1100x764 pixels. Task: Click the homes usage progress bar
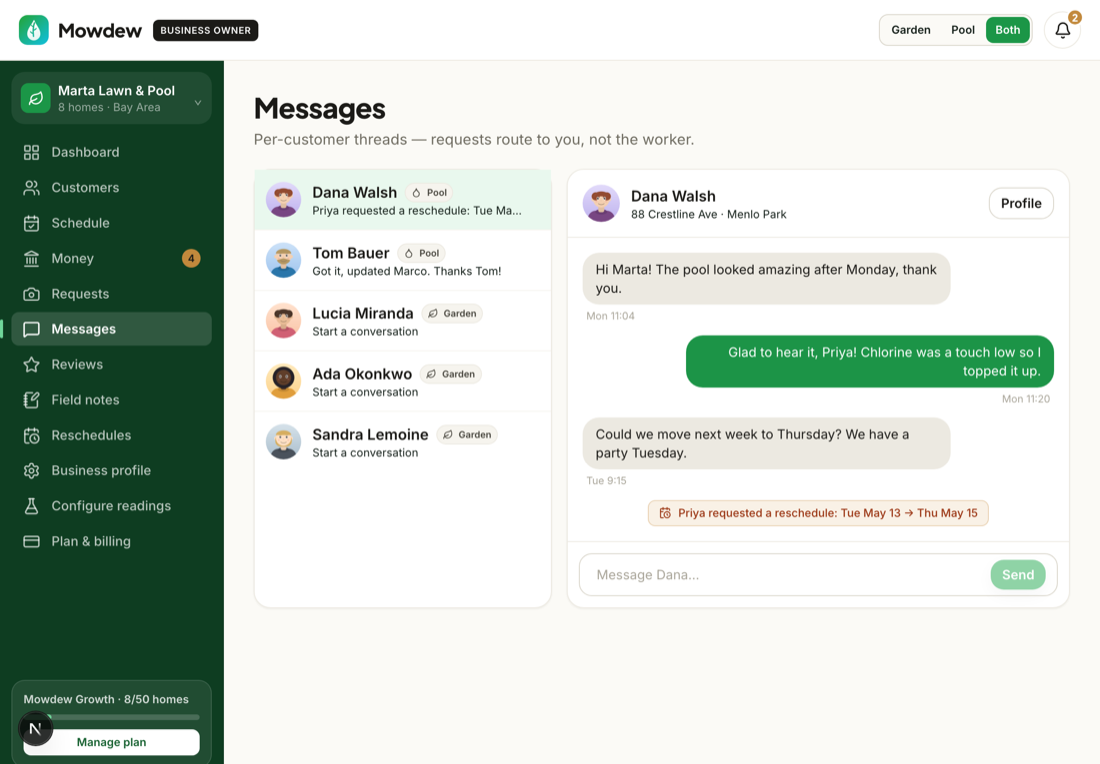(112, 717)
